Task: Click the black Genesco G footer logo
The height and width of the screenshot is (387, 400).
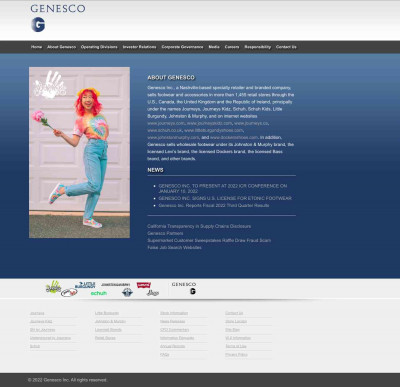Action: coord(193,291)
